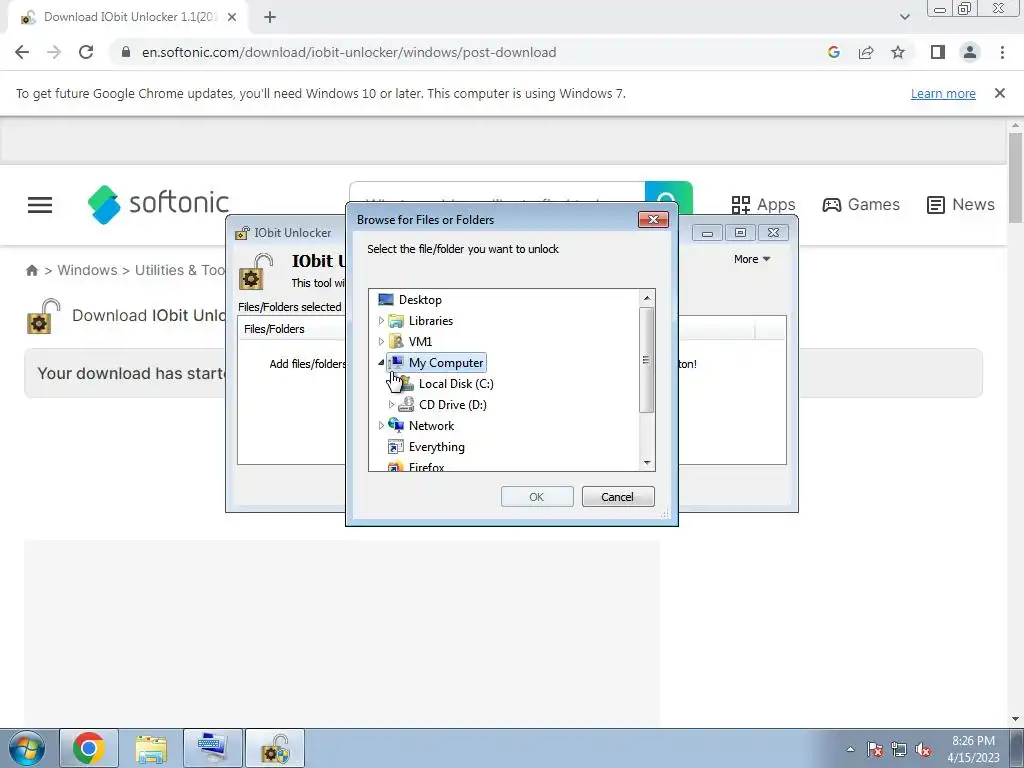This screenshot has width=1024, height=768.
Task: Open Chrome three-dot menu
Action: (x=1002, y=52)
